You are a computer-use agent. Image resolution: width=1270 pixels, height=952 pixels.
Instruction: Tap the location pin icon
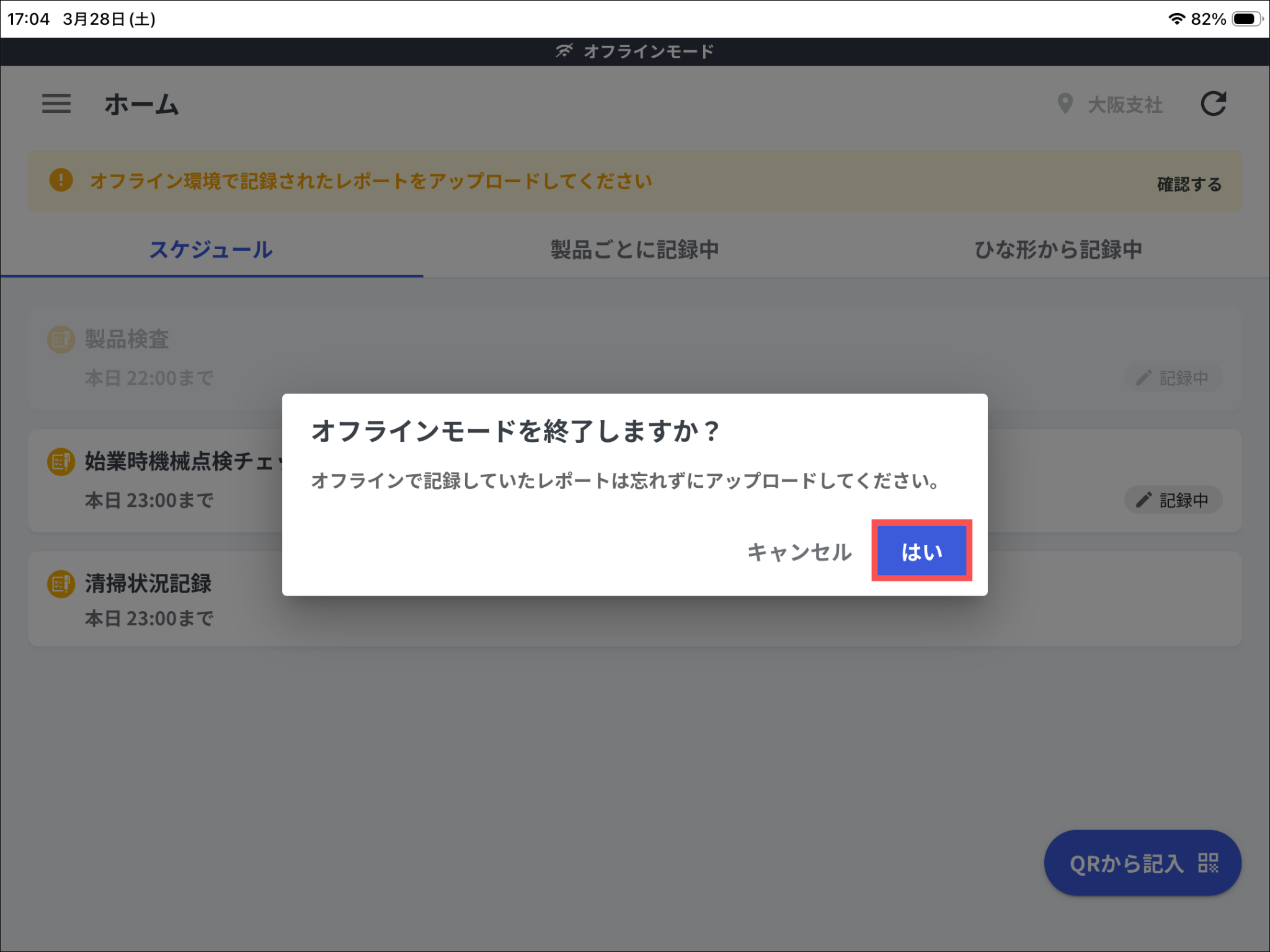tap(1065, 104)
